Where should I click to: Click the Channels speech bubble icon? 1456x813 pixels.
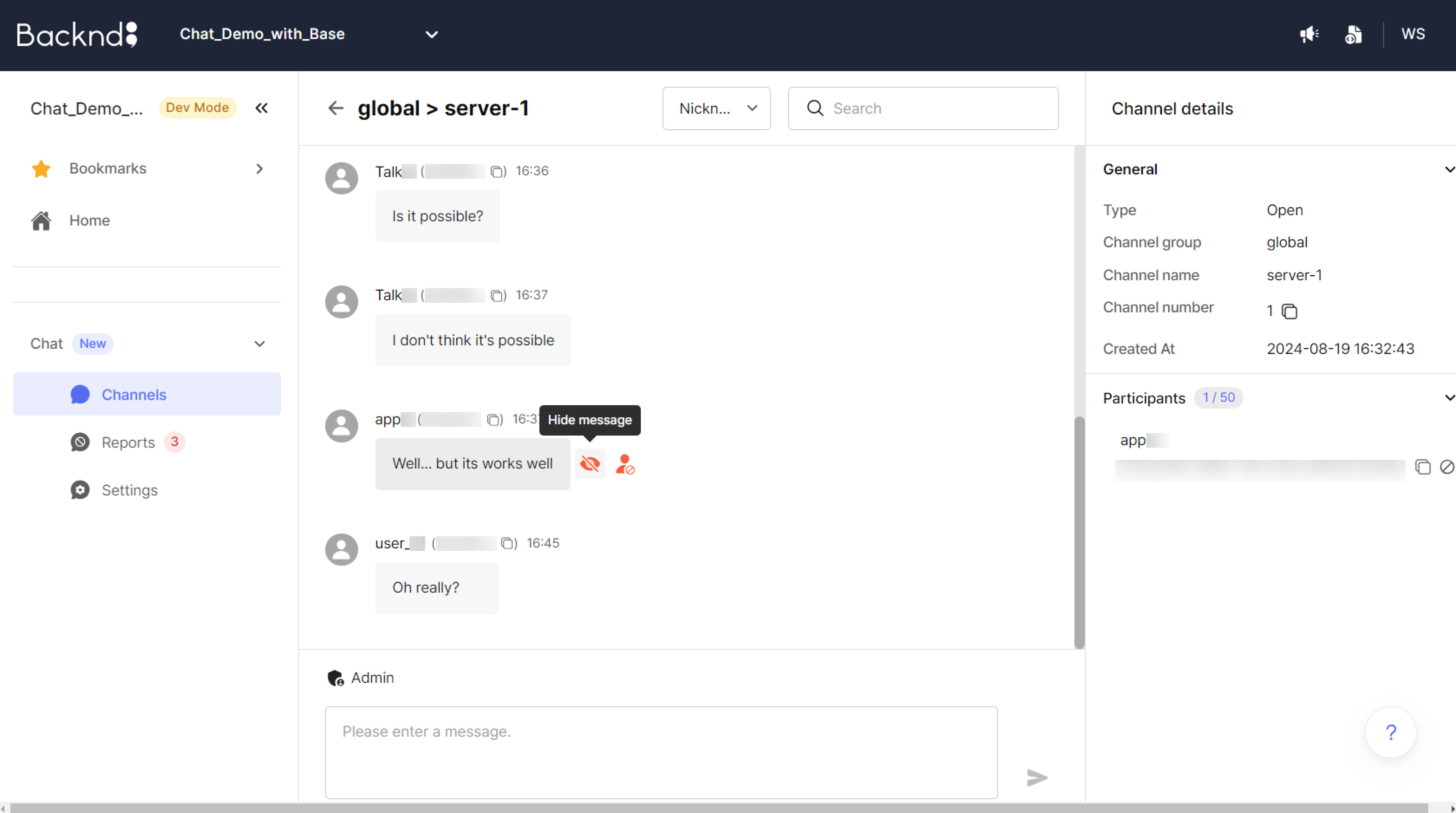pos(80,394)
